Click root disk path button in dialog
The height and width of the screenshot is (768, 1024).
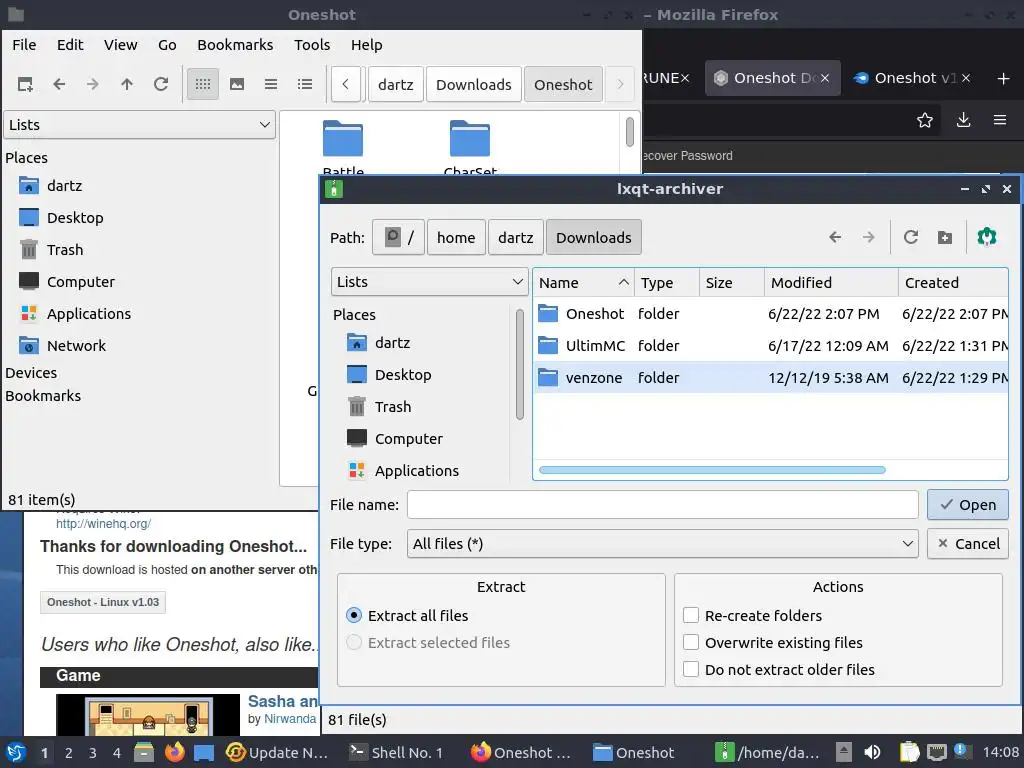(x=398, y=237)
